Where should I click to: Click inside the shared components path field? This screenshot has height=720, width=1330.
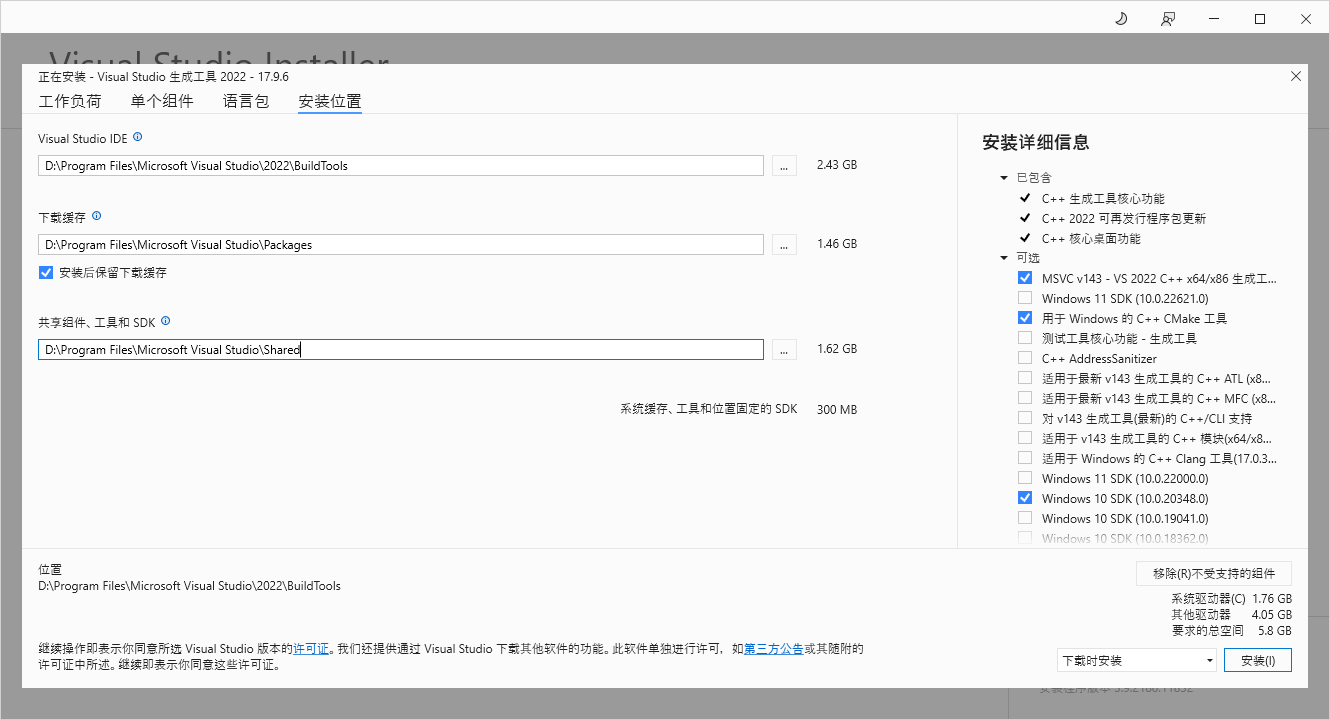400,349
